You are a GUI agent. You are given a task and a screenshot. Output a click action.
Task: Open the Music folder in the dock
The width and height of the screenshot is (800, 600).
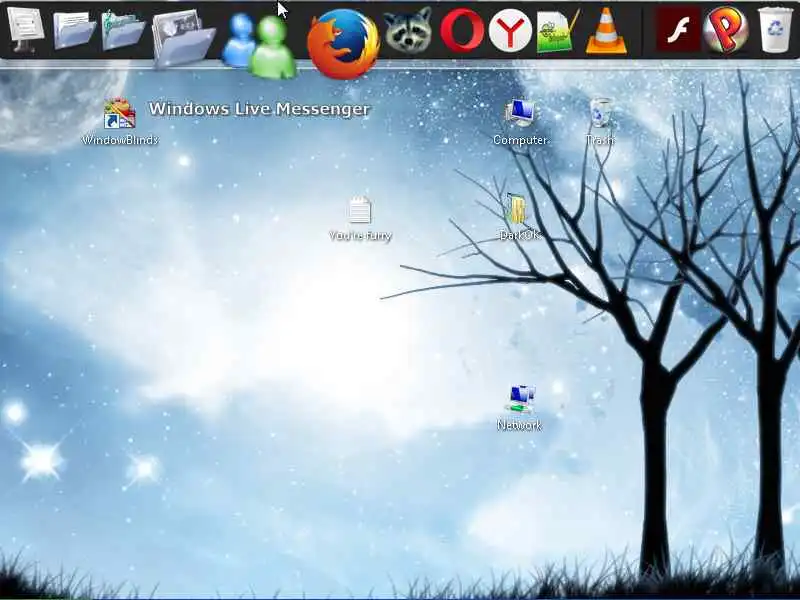tap(122, 30)
